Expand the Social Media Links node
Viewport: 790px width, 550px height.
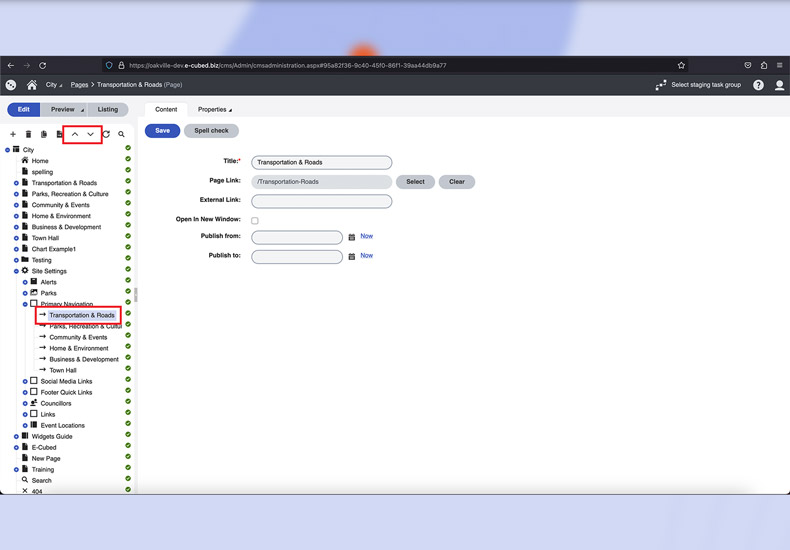25,381
